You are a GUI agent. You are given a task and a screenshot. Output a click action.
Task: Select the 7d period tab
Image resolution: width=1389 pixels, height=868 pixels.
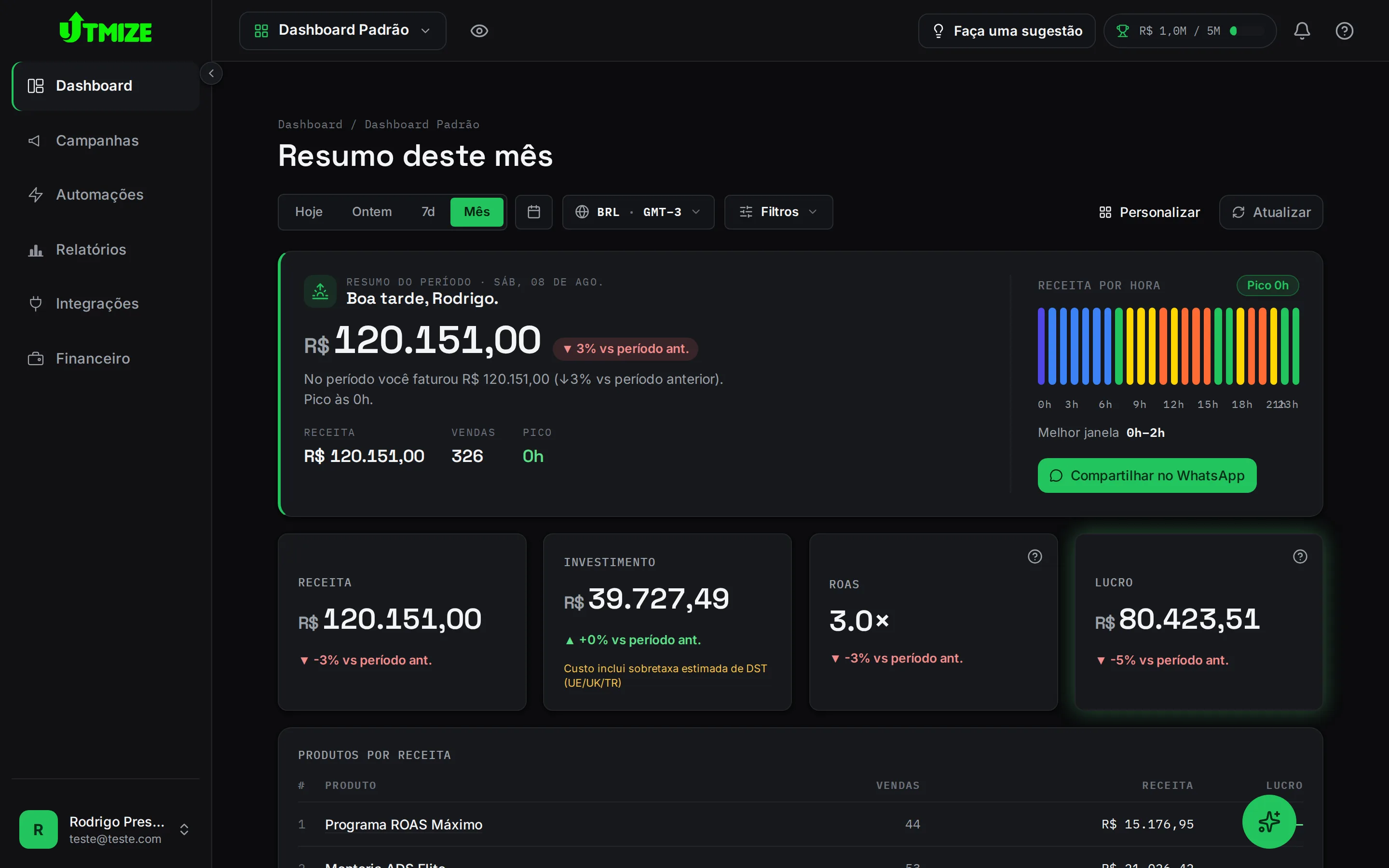point(428,212)
